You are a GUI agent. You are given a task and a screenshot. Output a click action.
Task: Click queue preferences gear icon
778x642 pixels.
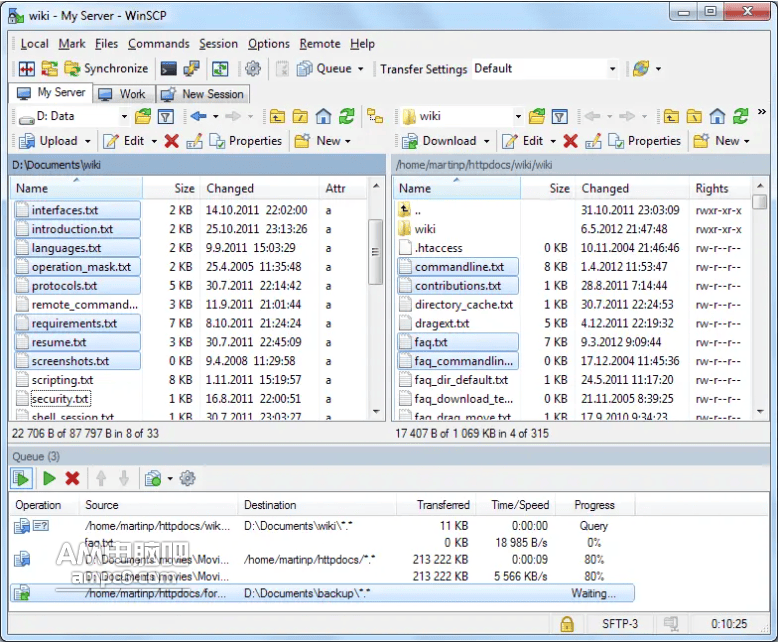point(187,478)
